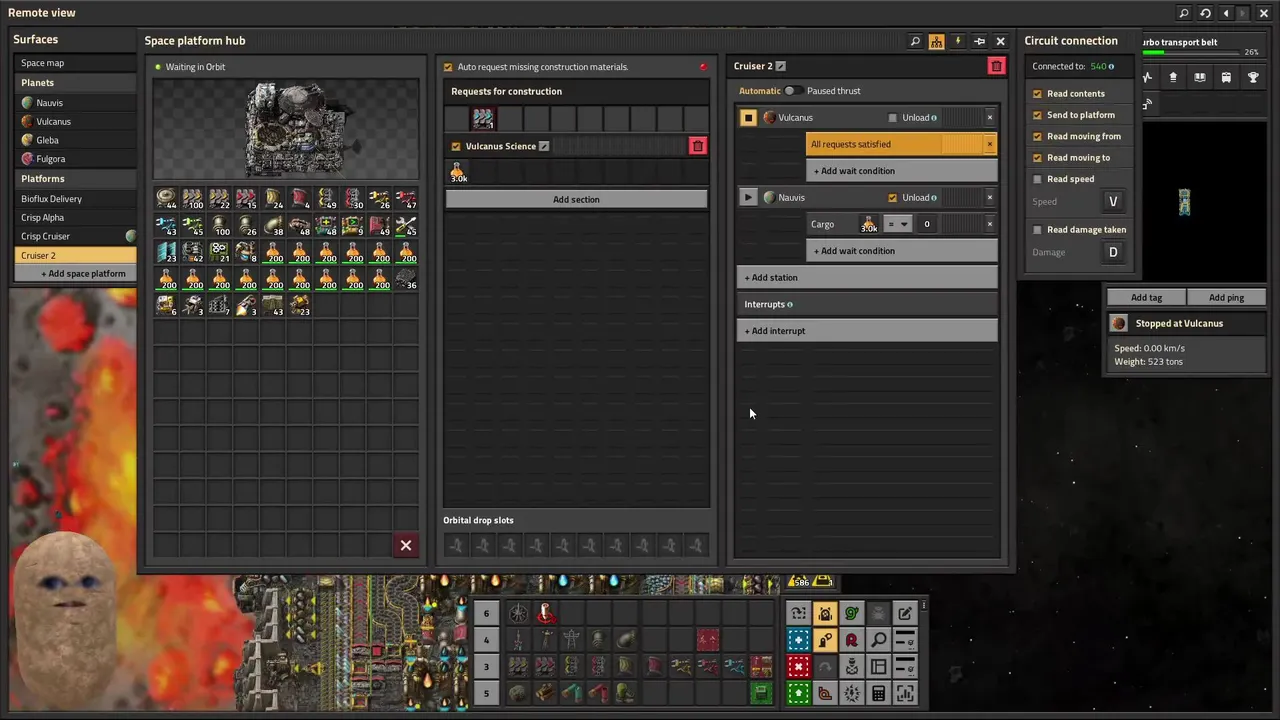Select the Fulgora planet surface

click(76, 159)
